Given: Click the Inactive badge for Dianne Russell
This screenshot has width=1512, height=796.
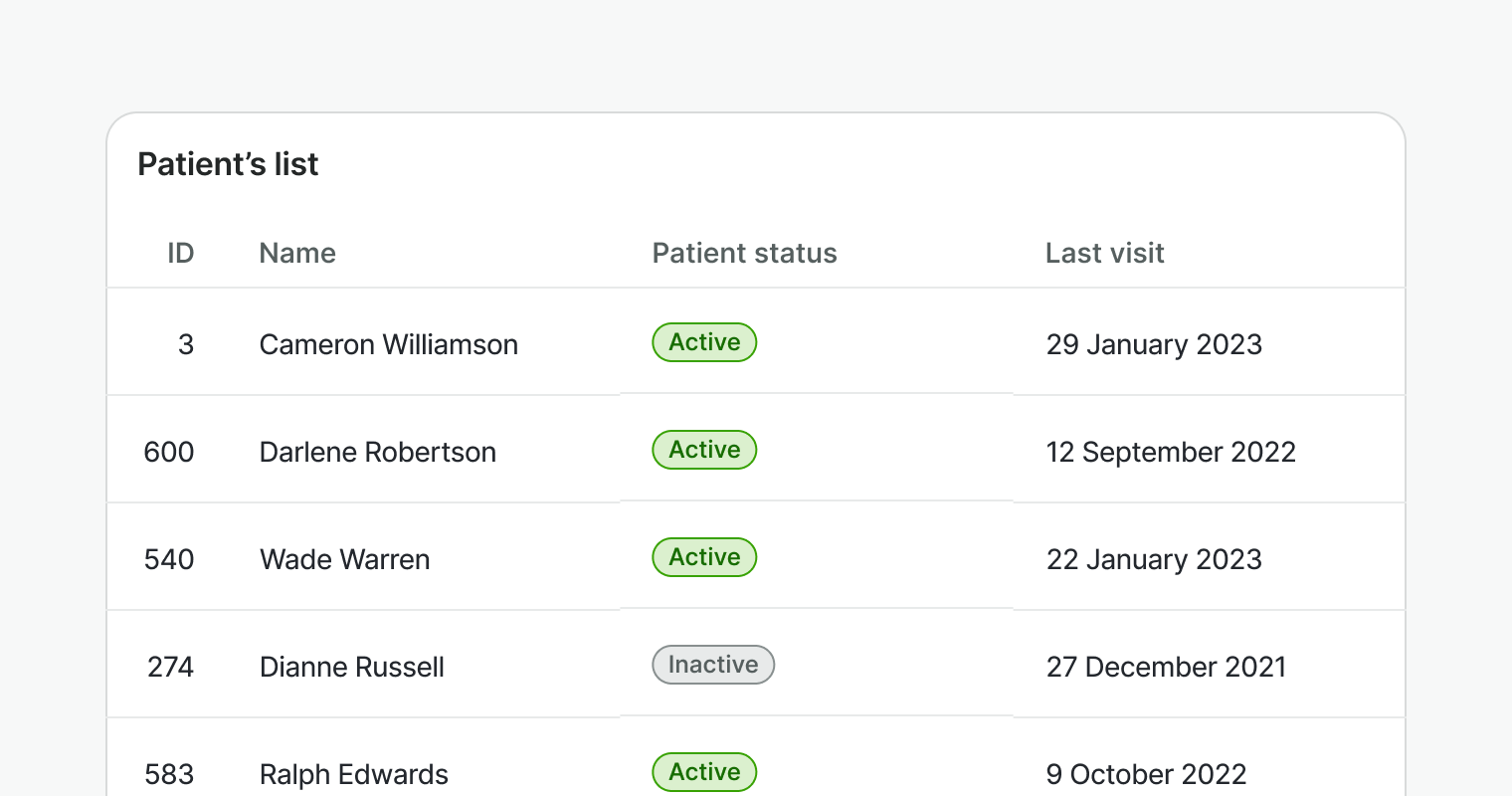Looking at the screenshot, I should click(x=712, y=665).
